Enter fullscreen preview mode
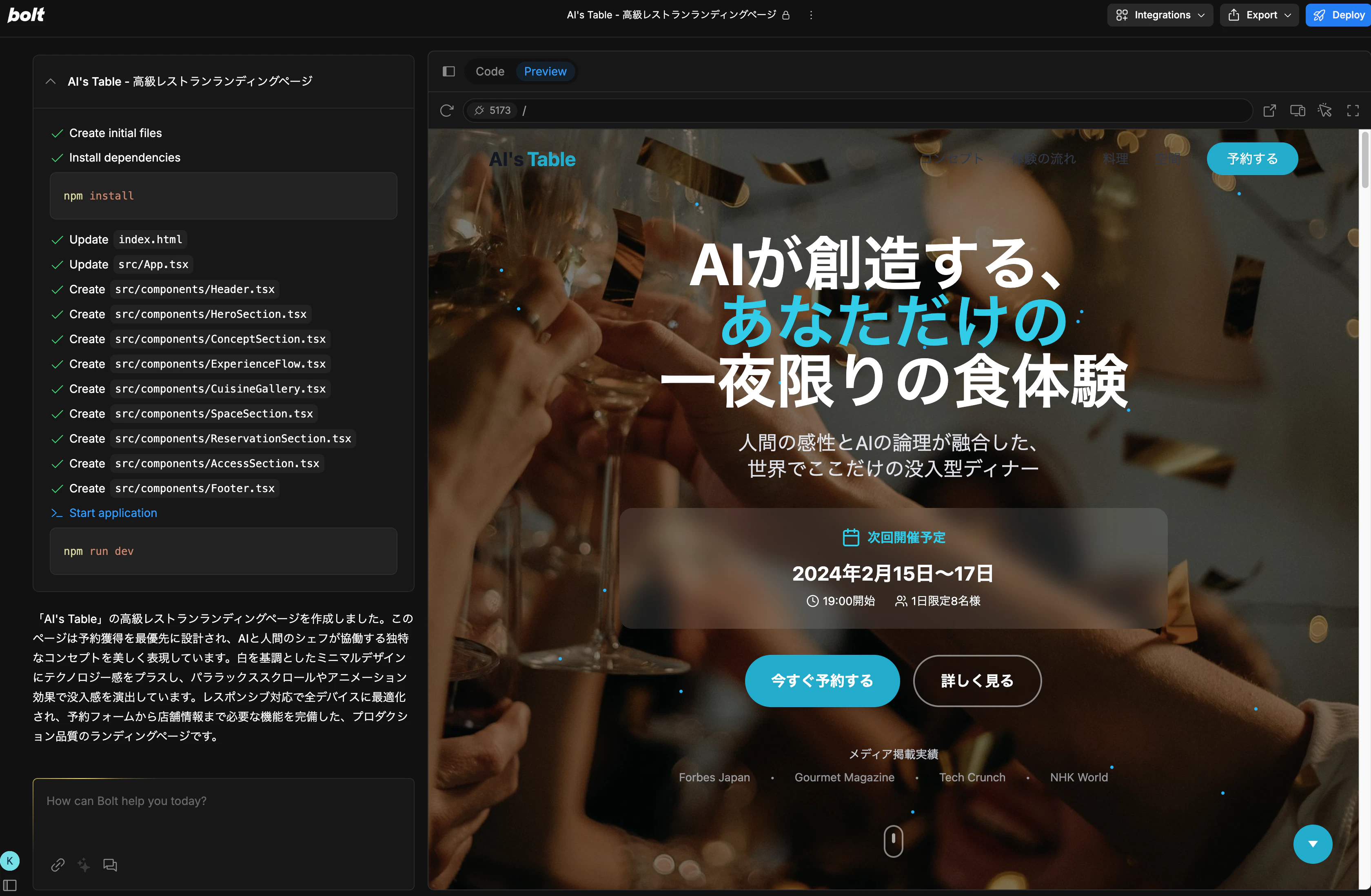 coord(1353,111)
